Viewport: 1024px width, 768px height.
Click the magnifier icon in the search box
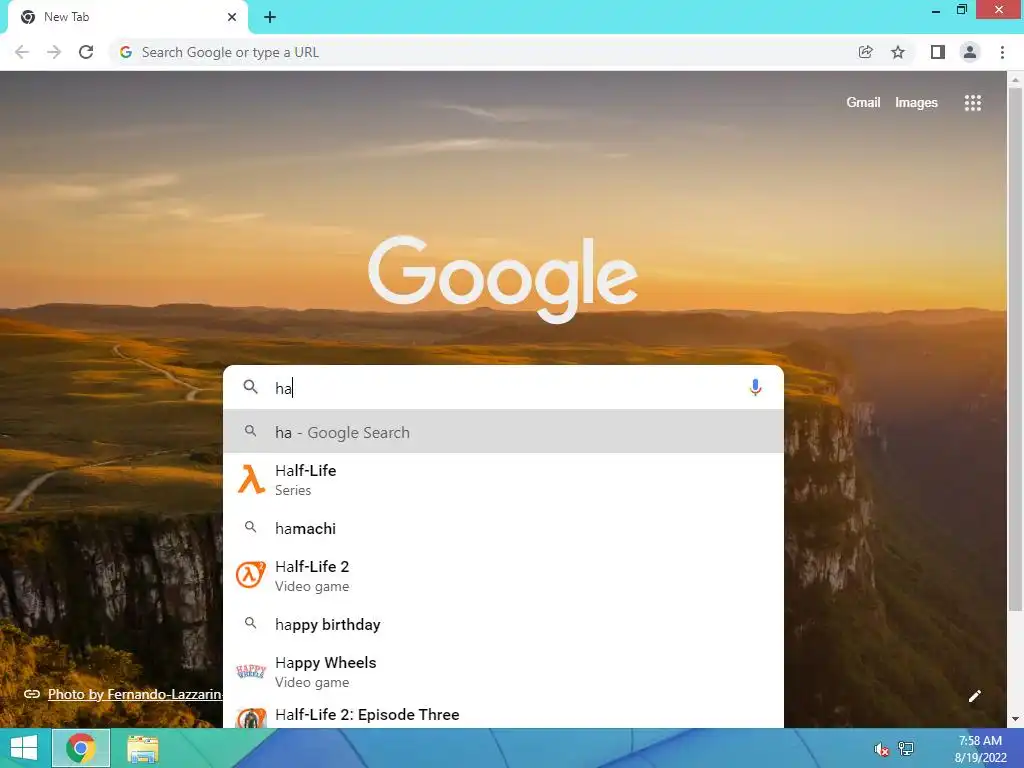point(251,387)
